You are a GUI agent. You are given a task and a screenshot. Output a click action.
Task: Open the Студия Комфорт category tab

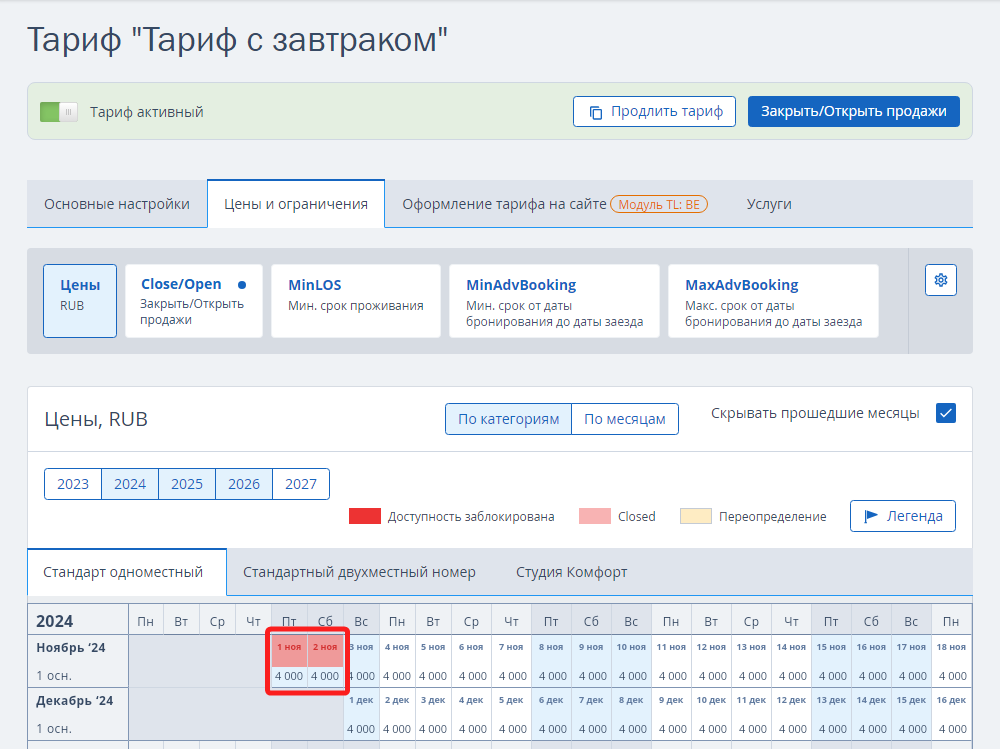(571, 572)
